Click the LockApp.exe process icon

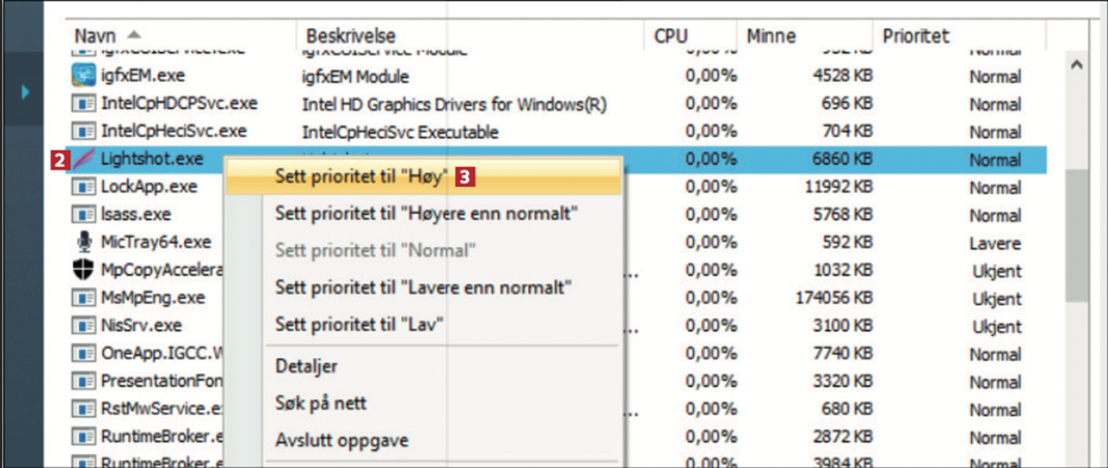83,187
